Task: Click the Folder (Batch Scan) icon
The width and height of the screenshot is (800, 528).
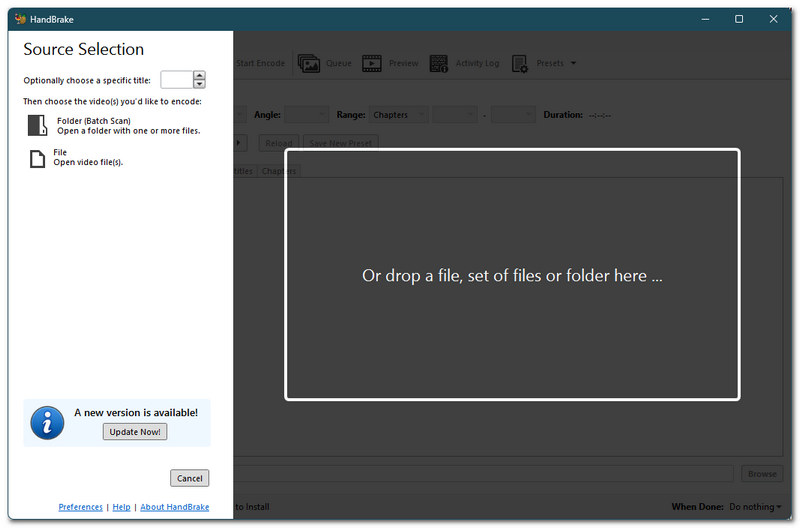Action: tap(37, 125)
